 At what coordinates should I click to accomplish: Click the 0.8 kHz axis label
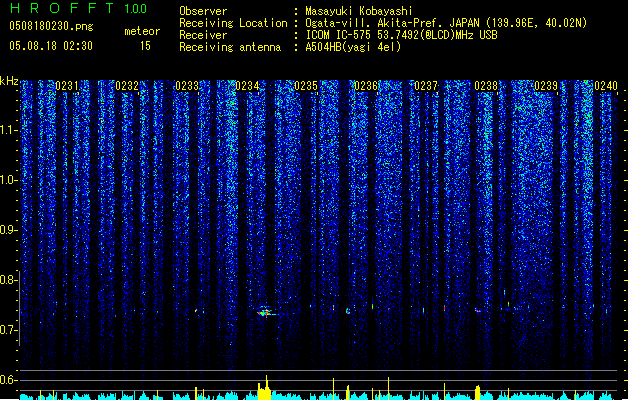[9, 280]
